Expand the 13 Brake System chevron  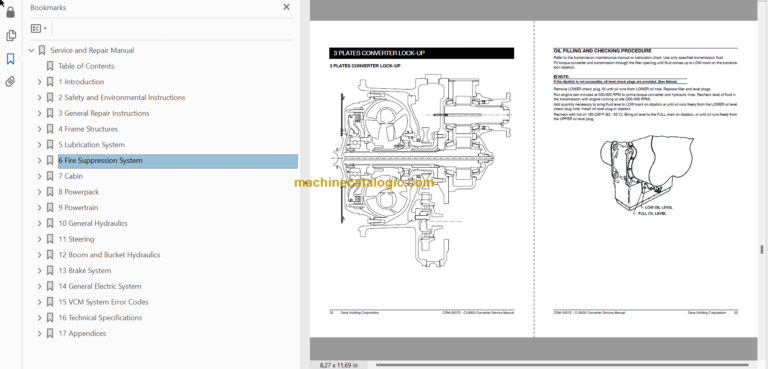(40, 271)
